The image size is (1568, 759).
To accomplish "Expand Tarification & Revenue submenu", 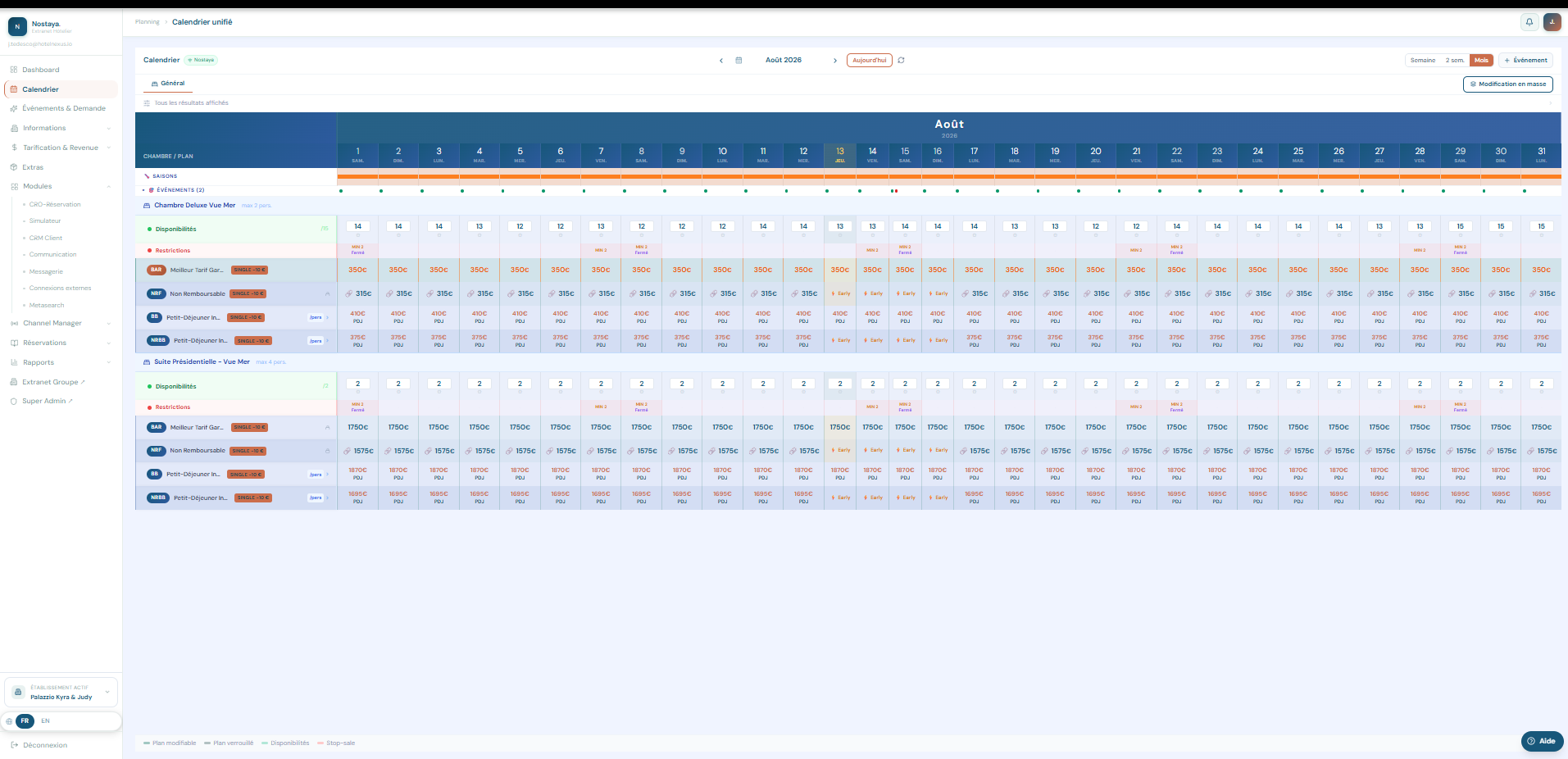I will tap(61, 148).
